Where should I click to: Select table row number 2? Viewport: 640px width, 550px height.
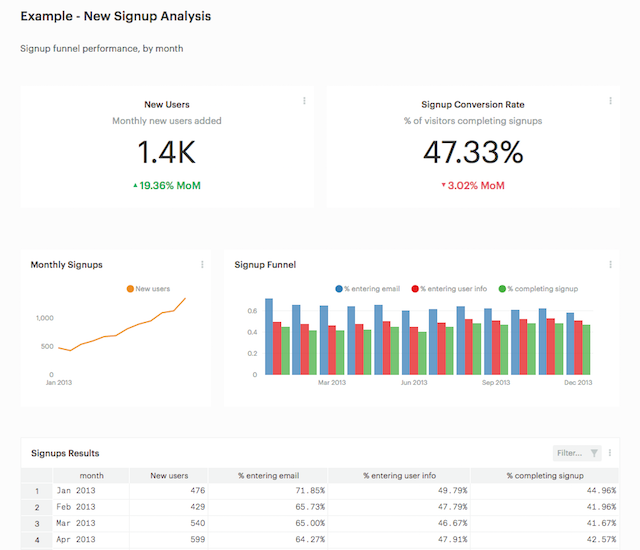tap(37, 507)
